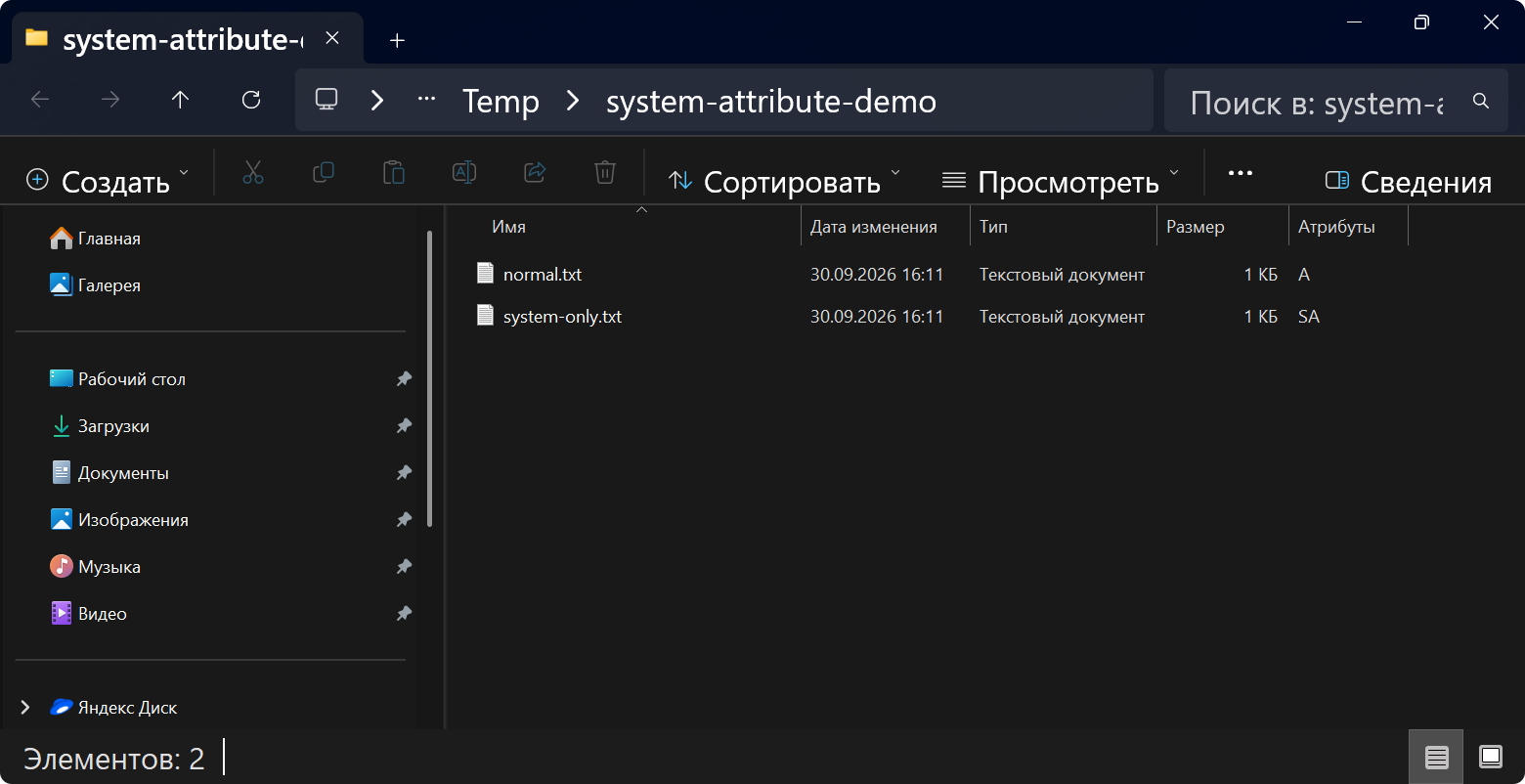This screenshot has width=1525, height=784.
Task: Open Главная in the sidebar
Action: [x=96, y=239]
